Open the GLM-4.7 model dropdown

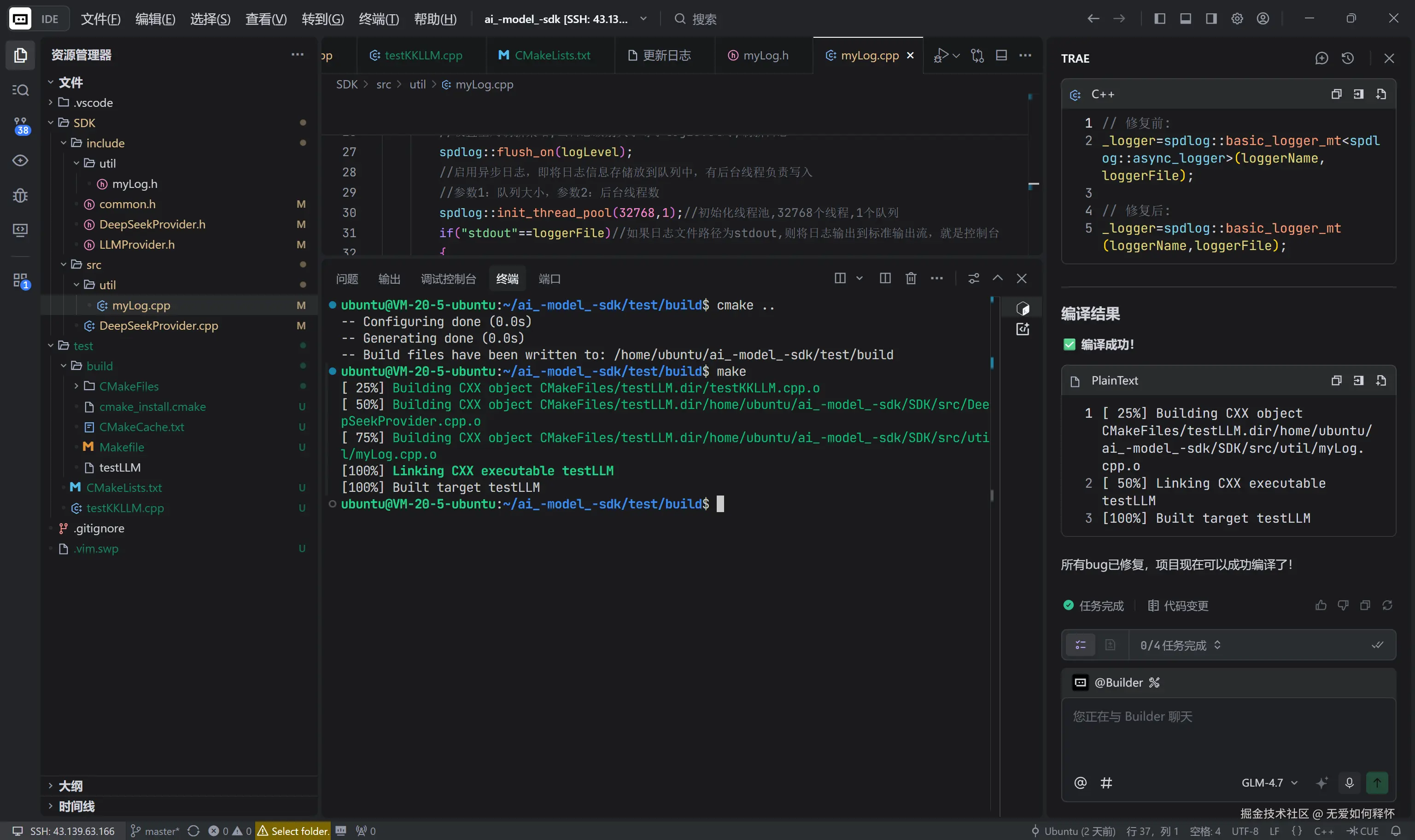[1269, 783]
